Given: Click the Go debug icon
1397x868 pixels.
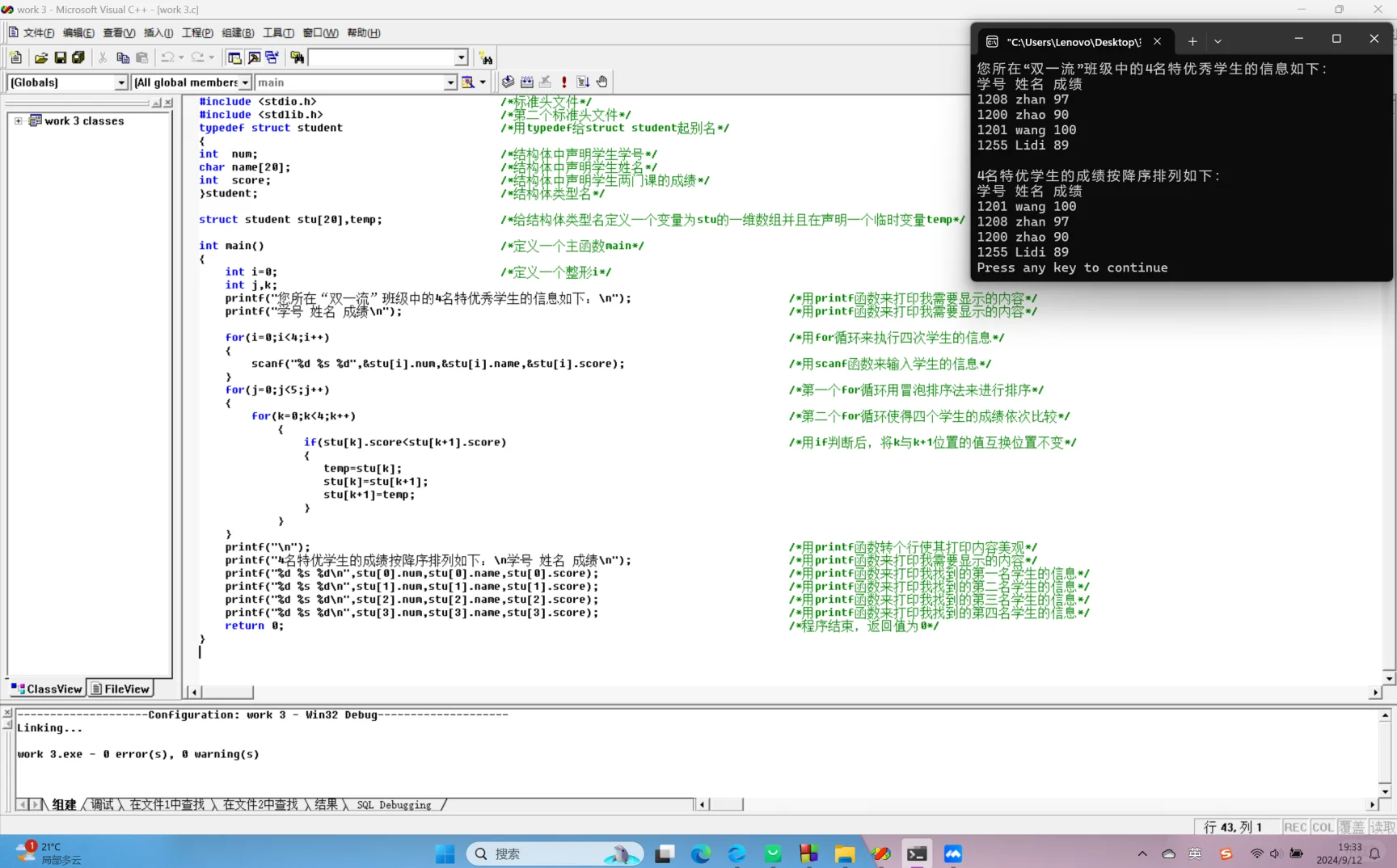Looking at the screenshot, I should pyautogui.click(x=583, y=82).
